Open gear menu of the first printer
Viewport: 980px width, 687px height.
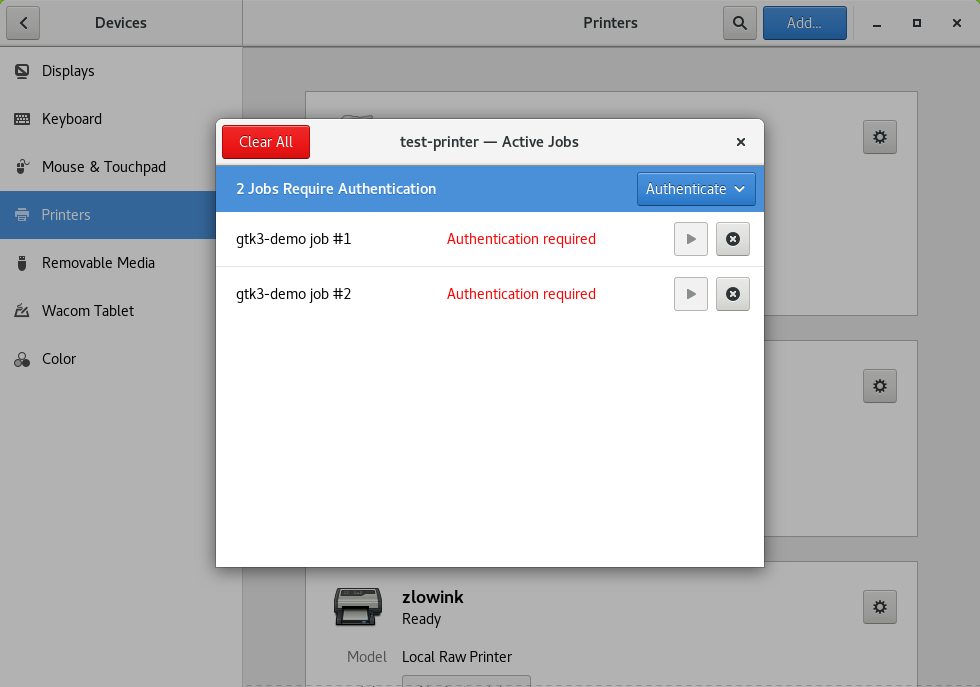879,137
